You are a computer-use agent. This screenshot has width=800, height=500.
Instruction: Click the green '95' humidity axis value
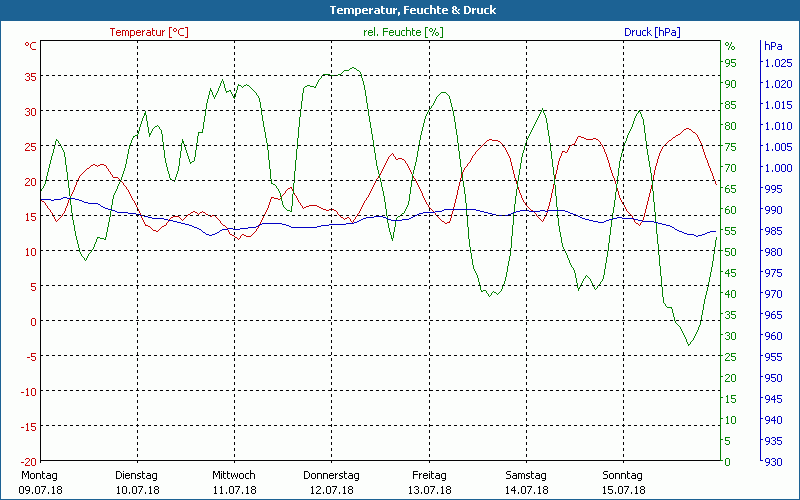[731, 63]
